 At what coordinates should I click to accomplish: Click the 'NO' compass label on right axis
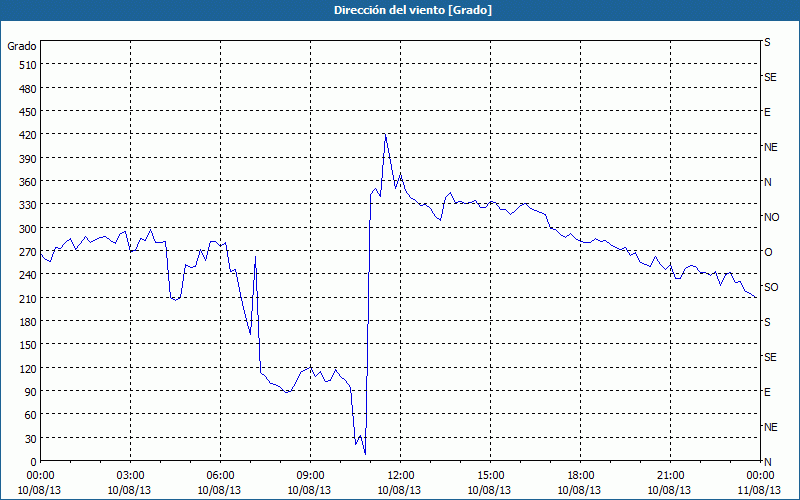pyautogui.click(x=771, y=217)
